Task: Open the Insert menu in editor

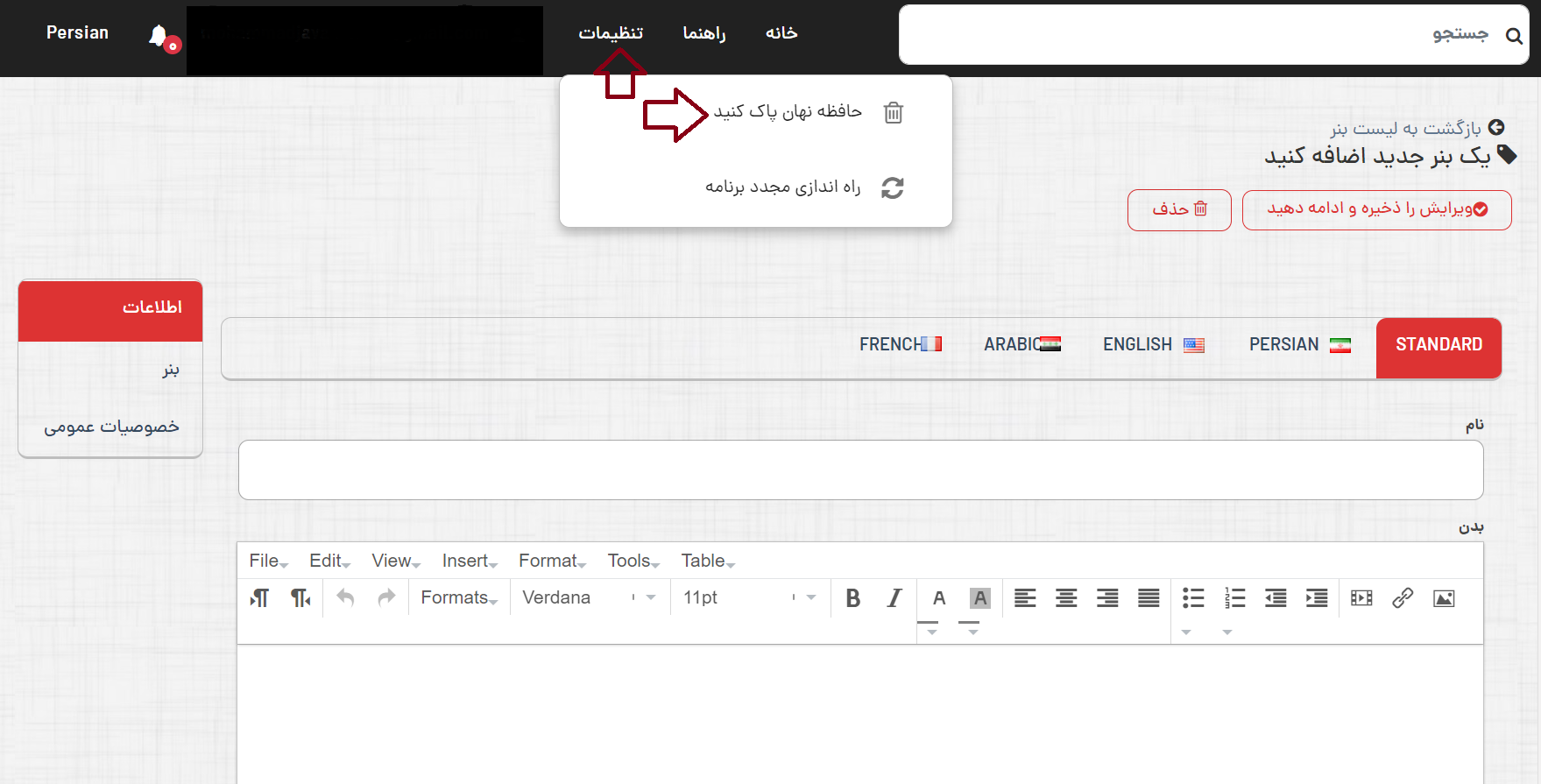Action: coord(469,562)
